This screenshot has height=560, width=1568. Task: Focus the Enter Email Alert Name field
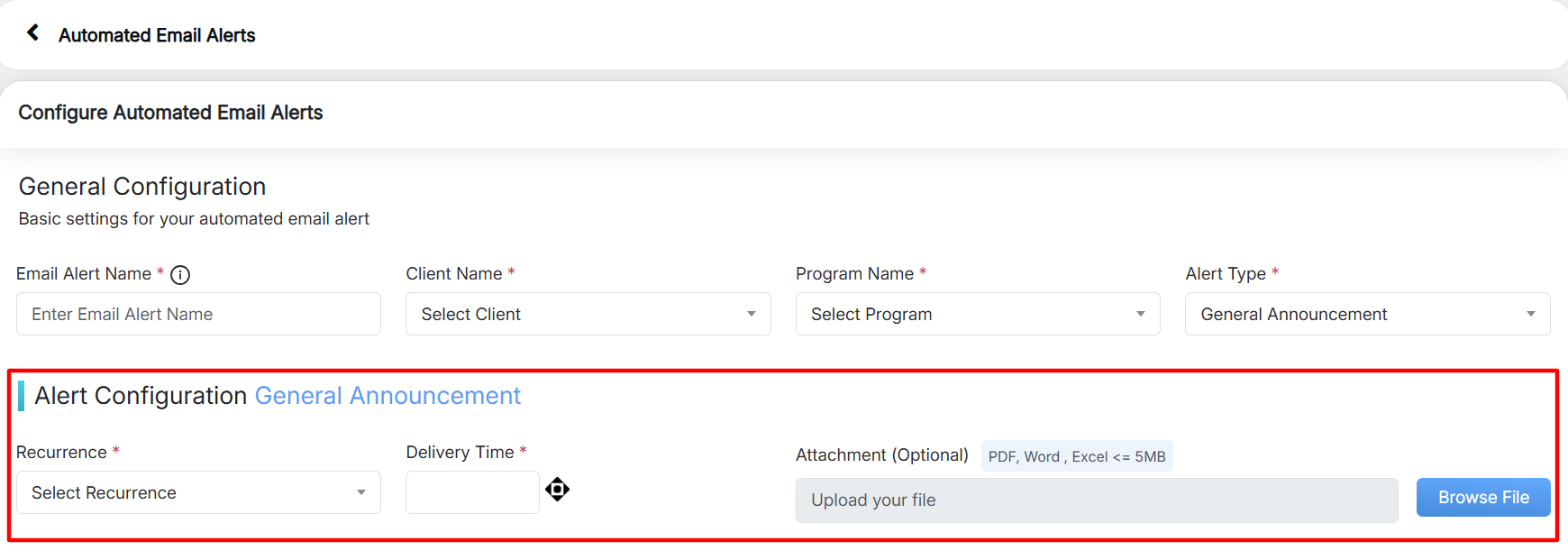tap(198, 314)
